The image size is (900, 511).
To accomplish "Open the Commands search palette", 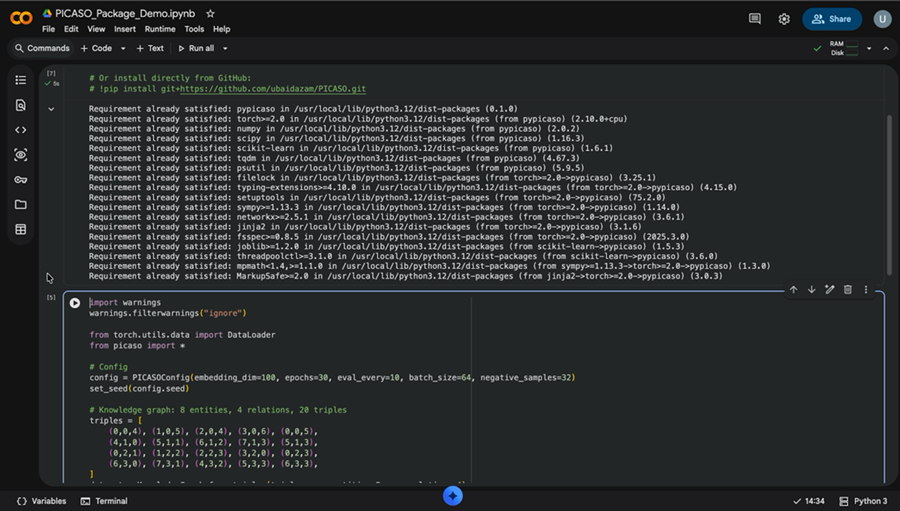I will (42, 48).
